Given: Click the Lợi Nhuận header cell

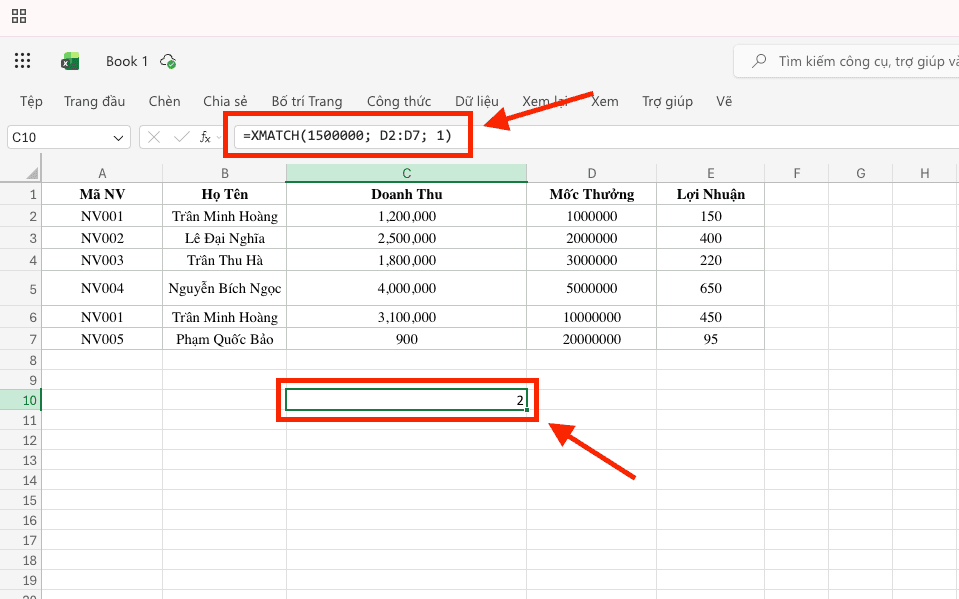Looking at the screenshot, I should tap(711, 195).
